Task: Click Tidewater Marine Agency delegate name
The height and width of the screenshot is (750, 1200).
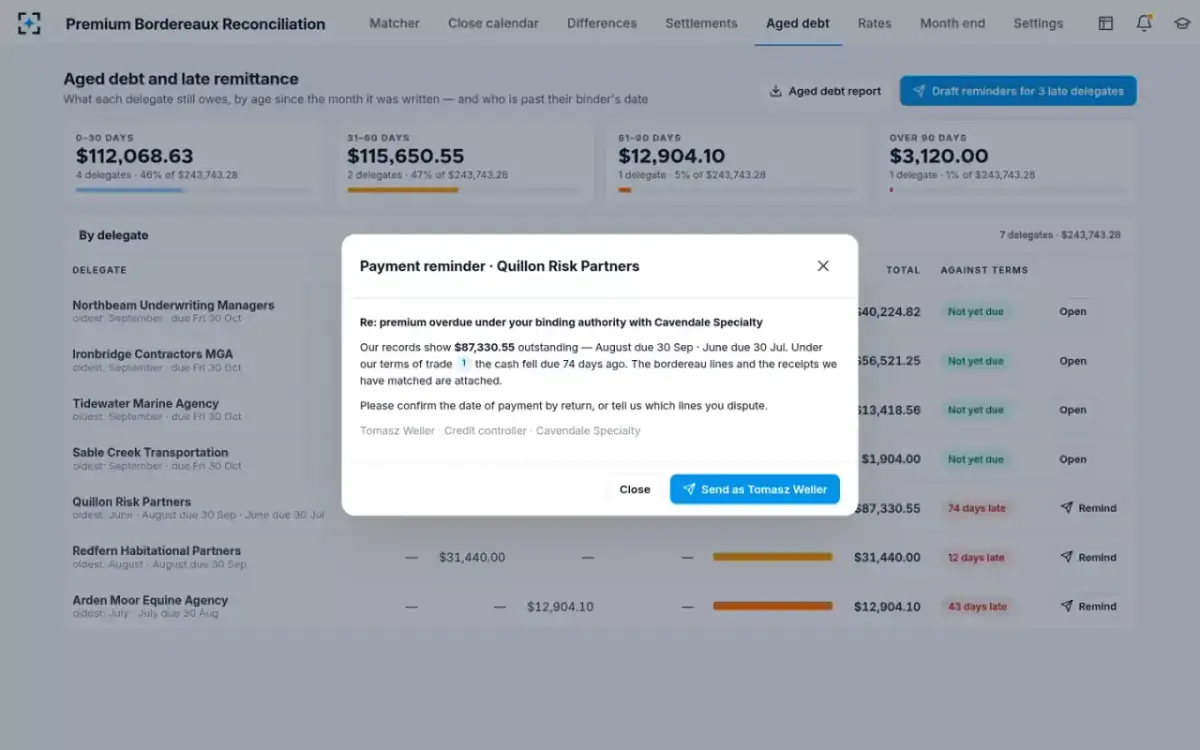Action: click(145, 403)
